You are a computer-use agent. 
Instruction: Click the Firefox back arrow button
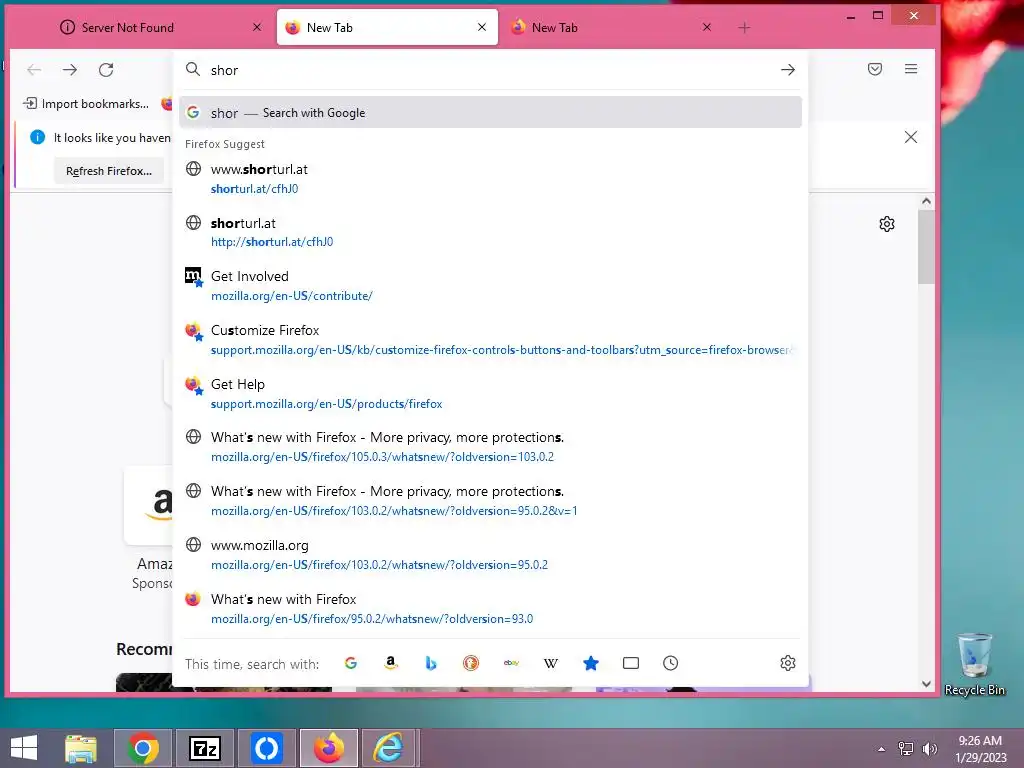coord(34,70)
